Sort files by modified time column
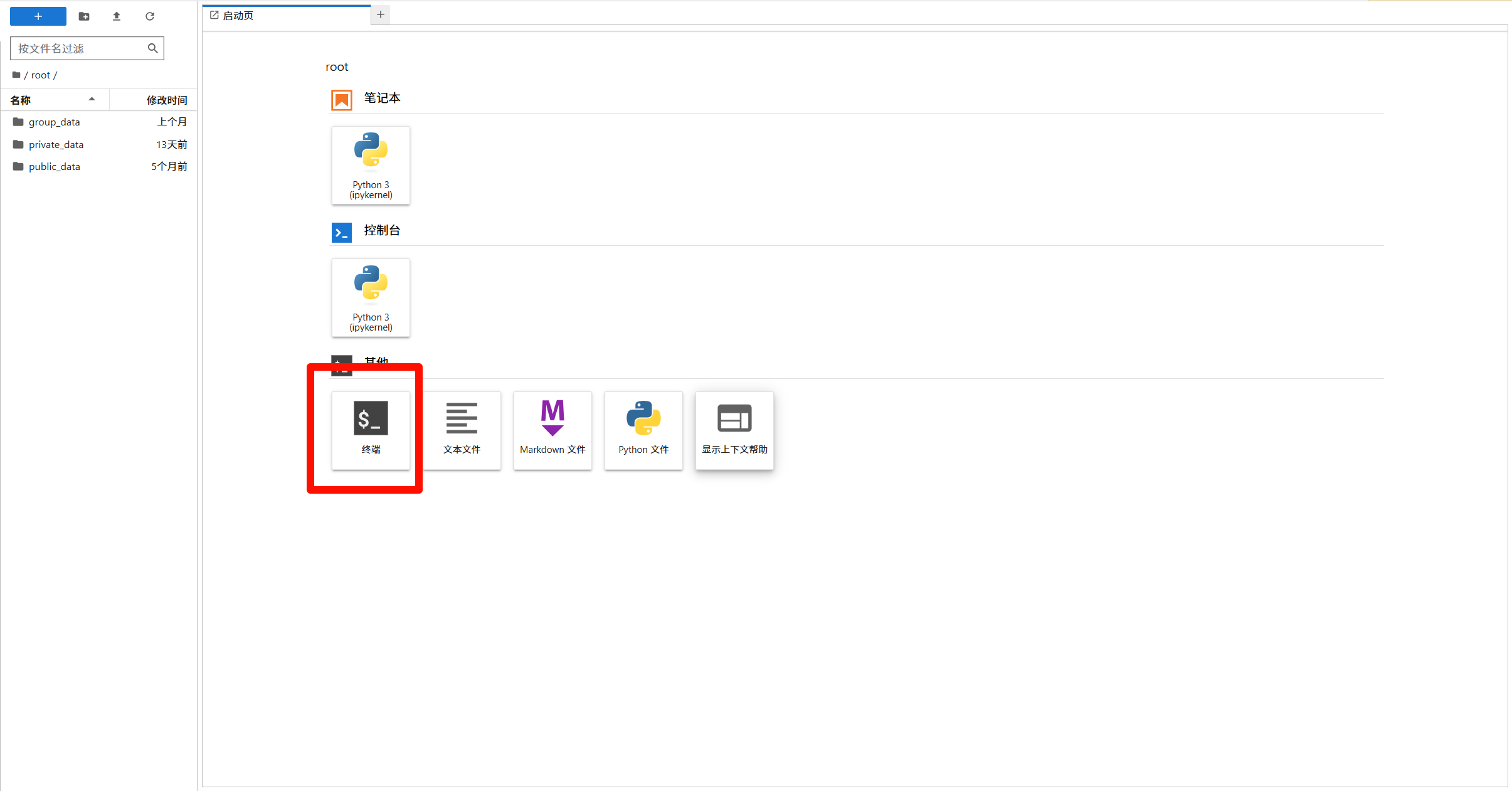Image resolution: width=1512 pixels, height=791 pixels. (166, 100)
